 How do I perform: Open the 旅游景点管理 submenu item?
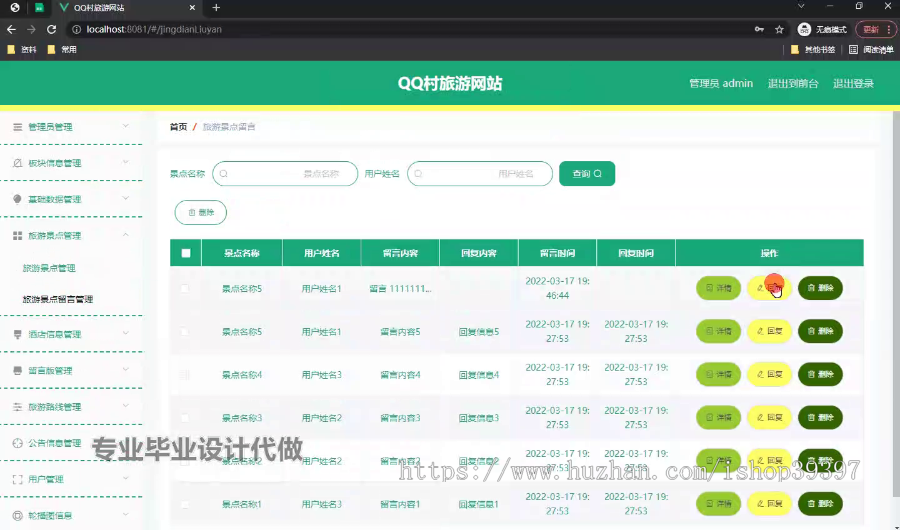(x=49, y=268)
